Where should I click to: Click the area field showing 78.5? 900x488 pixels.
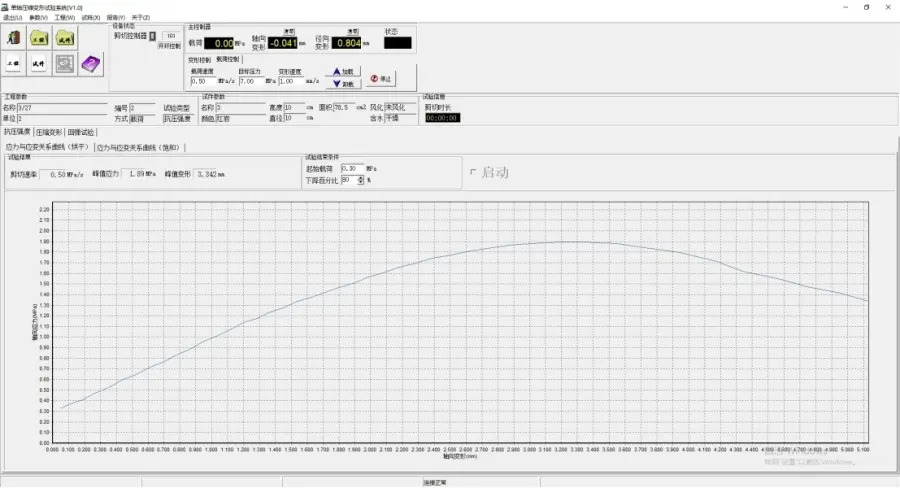[x=343, y=107]
